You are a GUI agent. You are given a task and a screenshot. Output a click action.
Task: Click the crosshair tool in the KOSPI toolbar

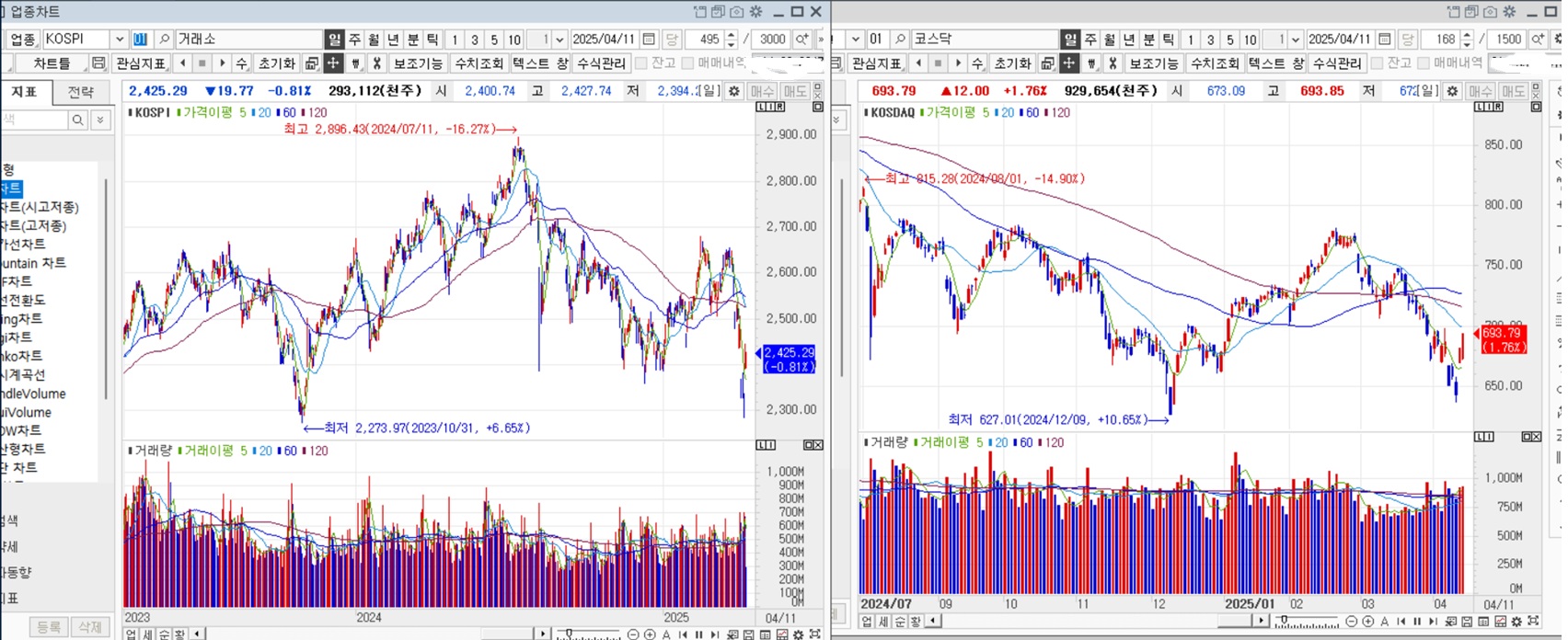(333, 63)
